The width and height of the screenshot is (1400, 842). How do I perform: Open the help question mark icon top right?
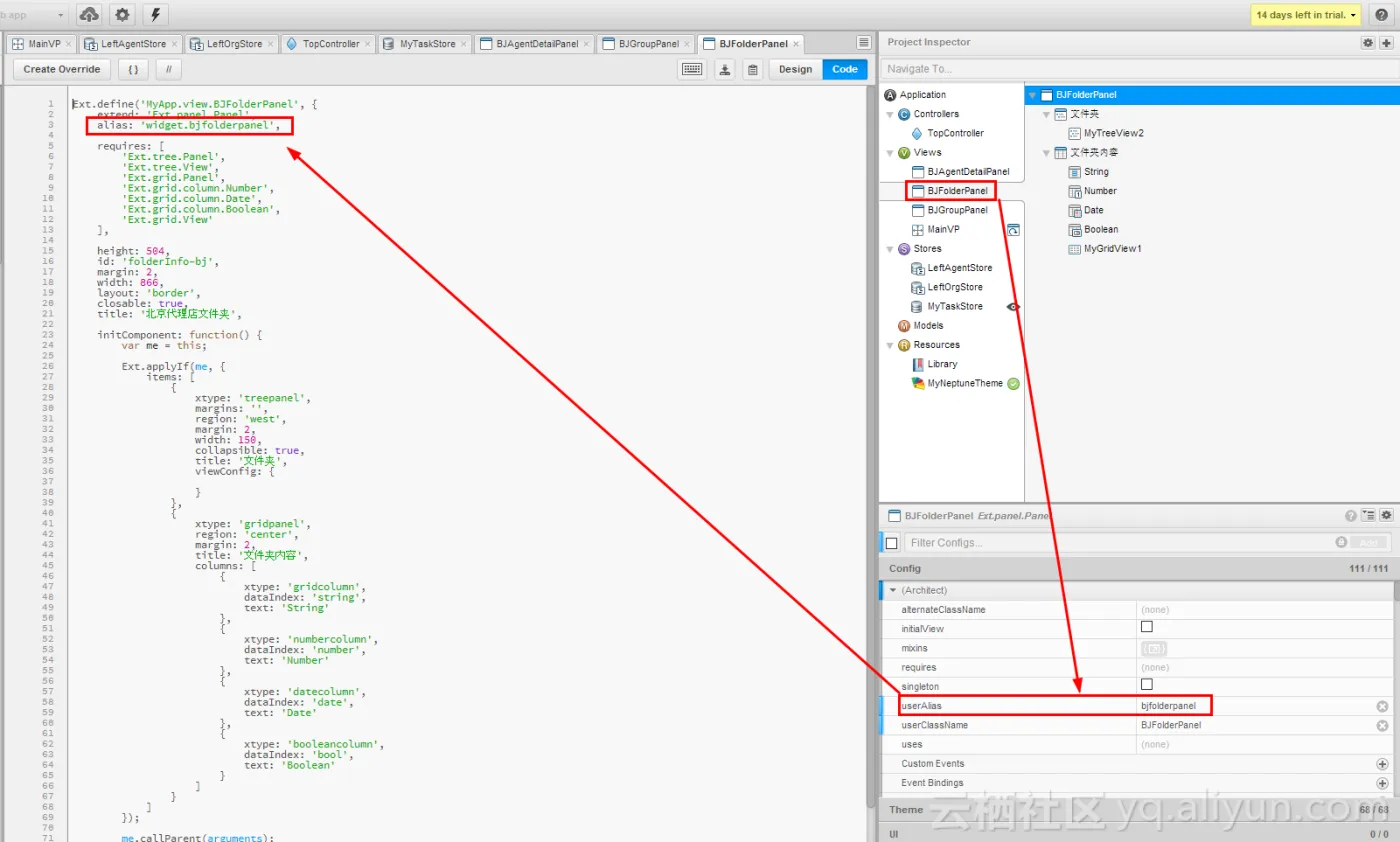(1381, 15)
